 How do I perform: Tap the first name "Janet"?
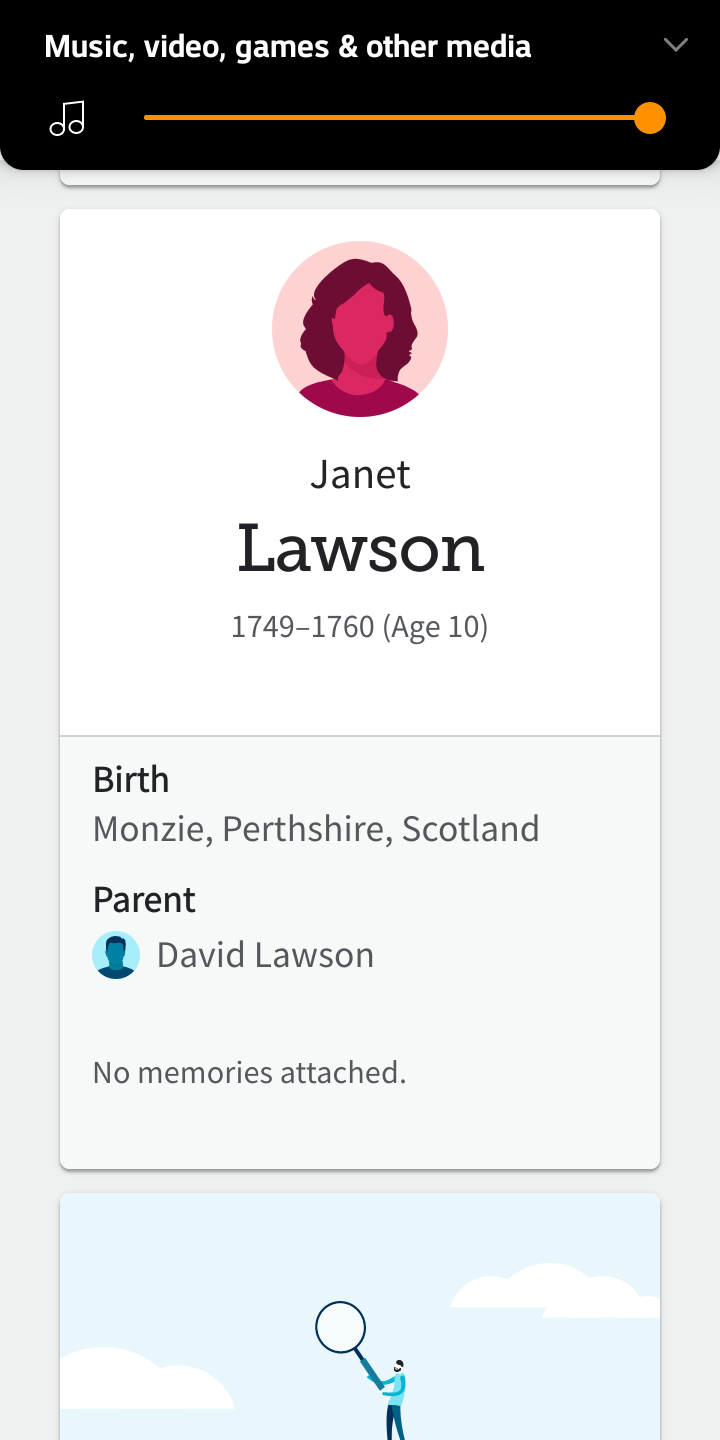pyautogui.click(x=360, y=474)
